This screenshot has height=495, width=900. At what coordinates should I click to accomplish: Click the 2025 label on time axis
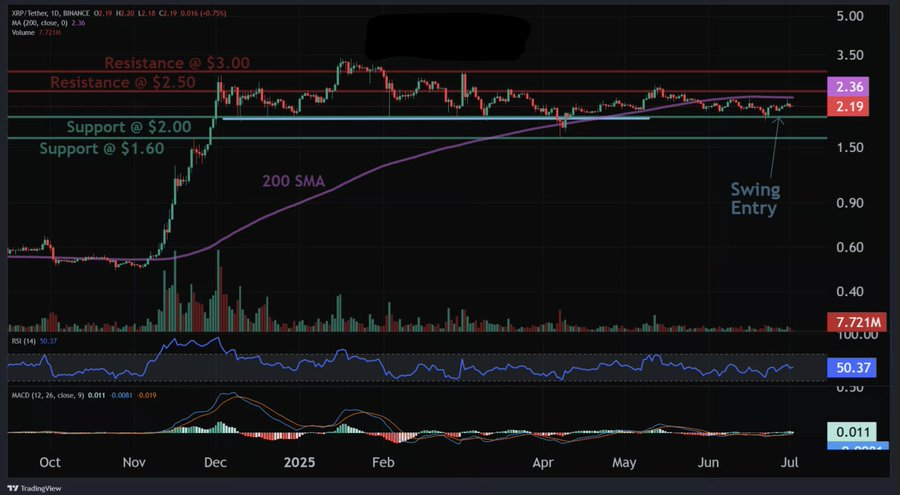pos(299,462)
